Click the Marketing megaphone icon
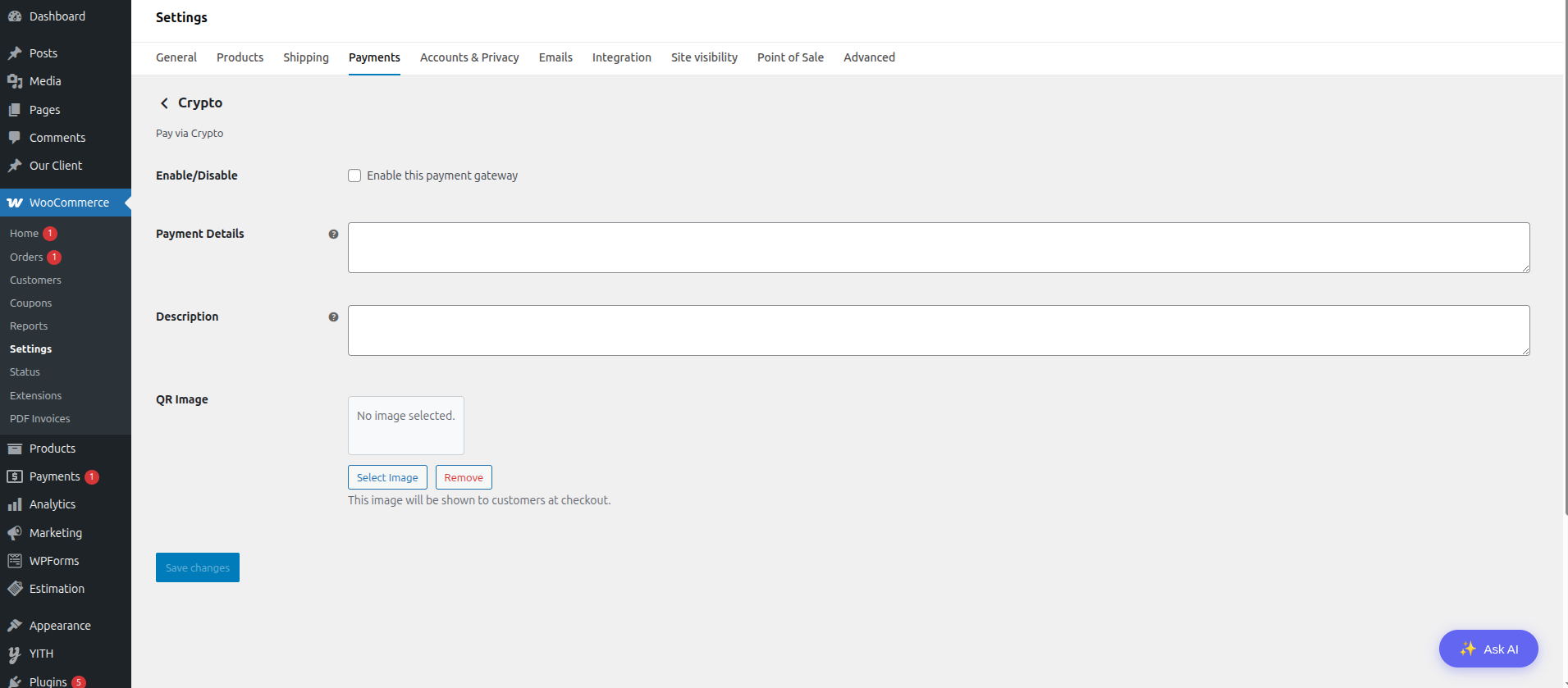This screenshot has width=1568, height=688. (x=15, y=533)
